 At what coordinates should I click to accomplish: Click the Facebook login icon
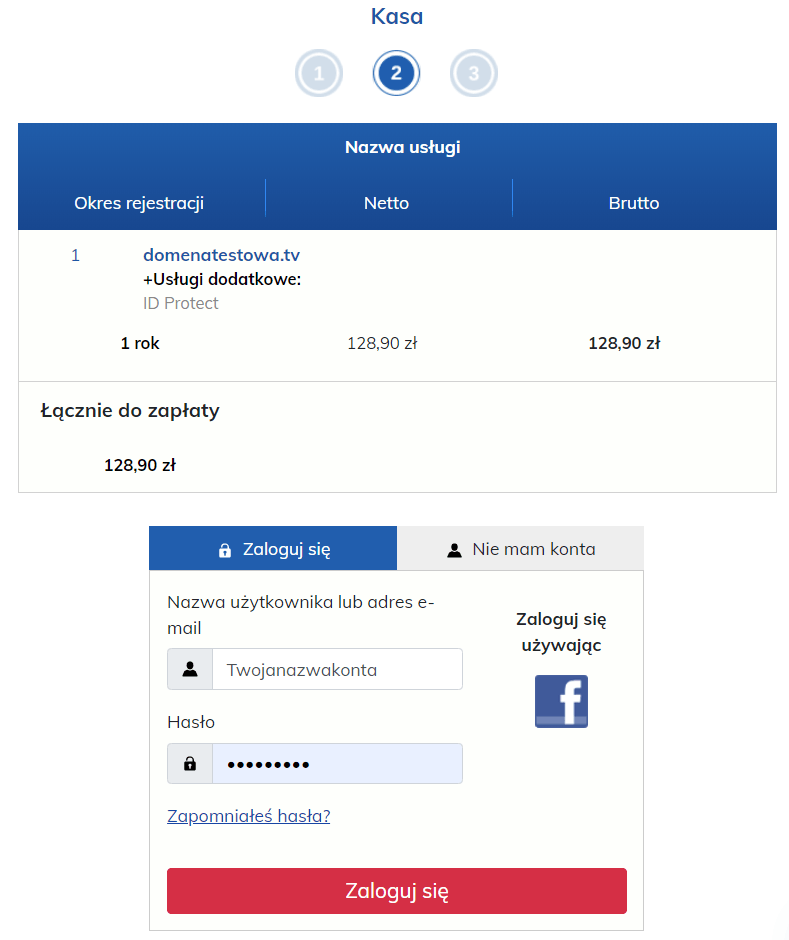pos(561,701)
